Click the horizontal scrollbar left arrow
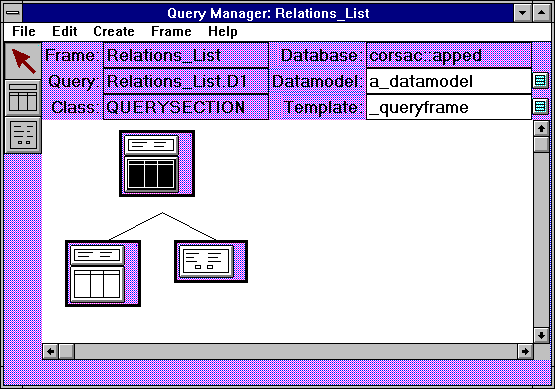The image size is (555, 389). 51,351
